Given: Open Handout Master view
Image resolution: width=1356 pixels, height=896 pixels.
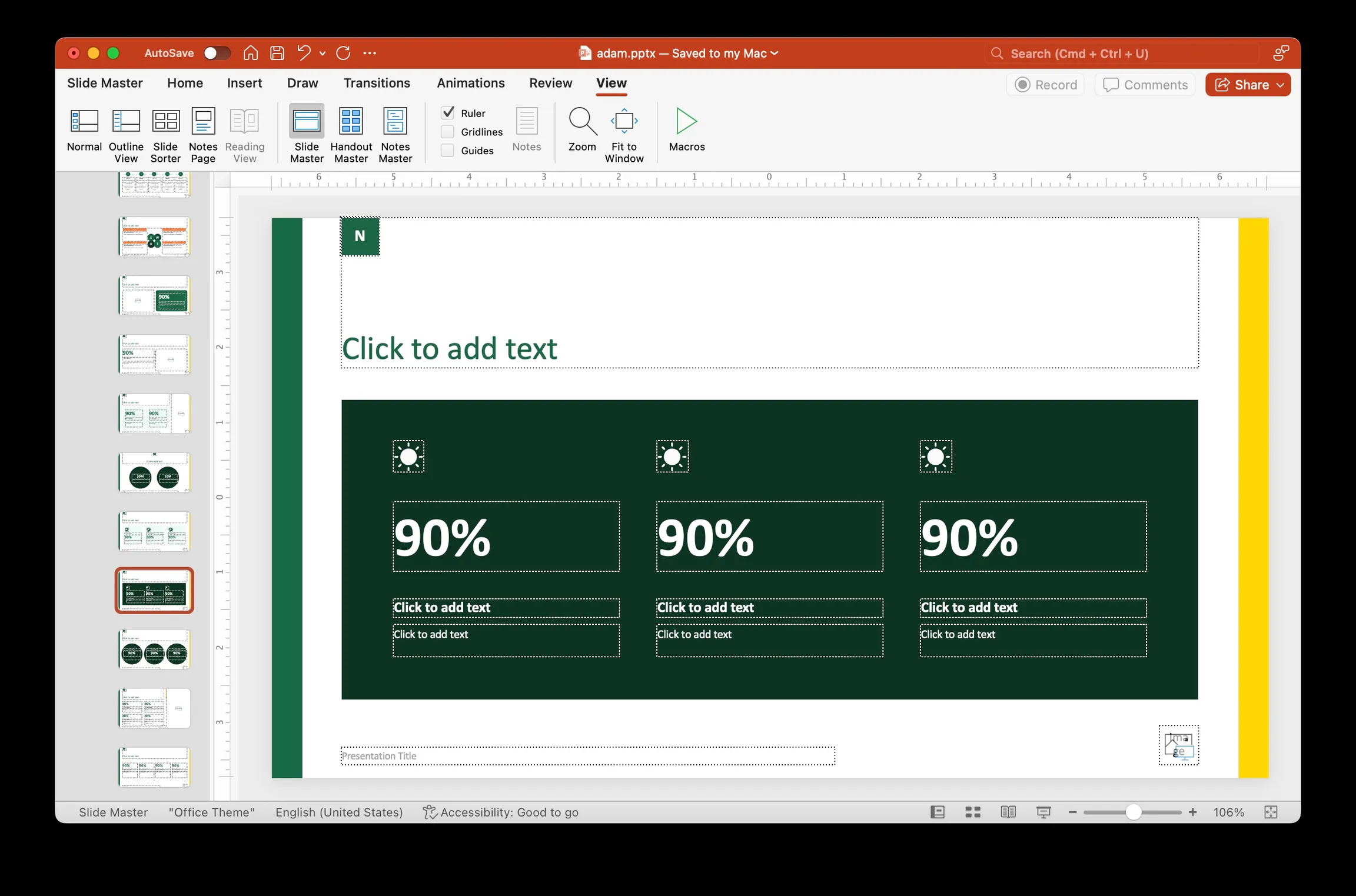Looking at the screenshot, I should pyautogui.click(x=351, y=135).
